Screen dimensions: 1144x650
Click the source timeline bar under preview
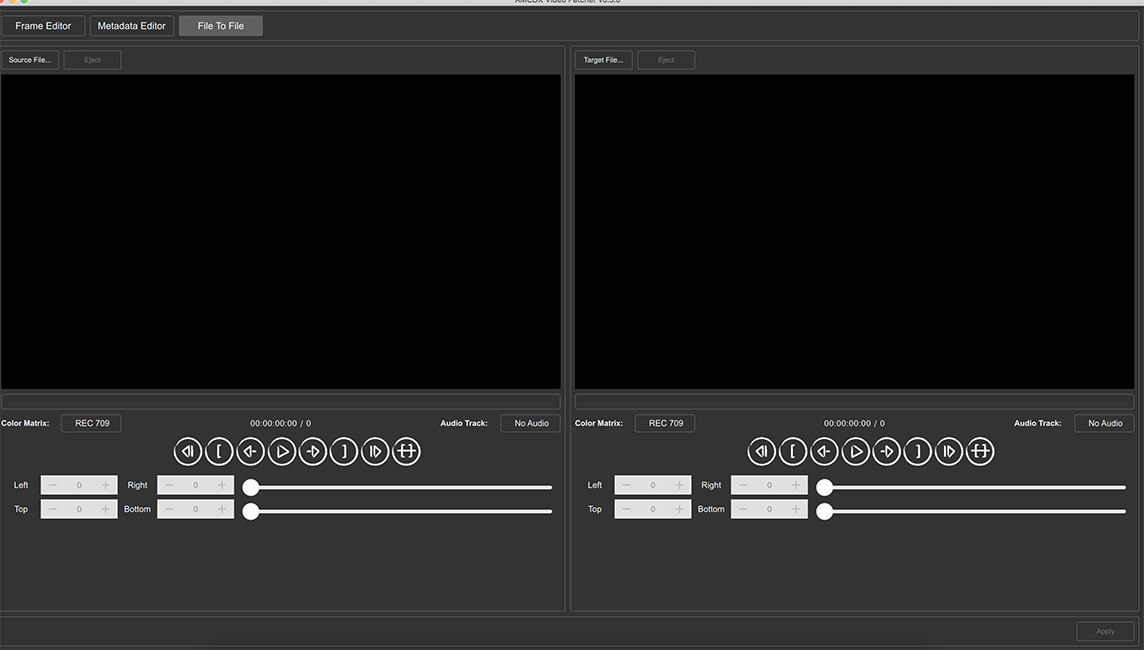click(281, 402)
